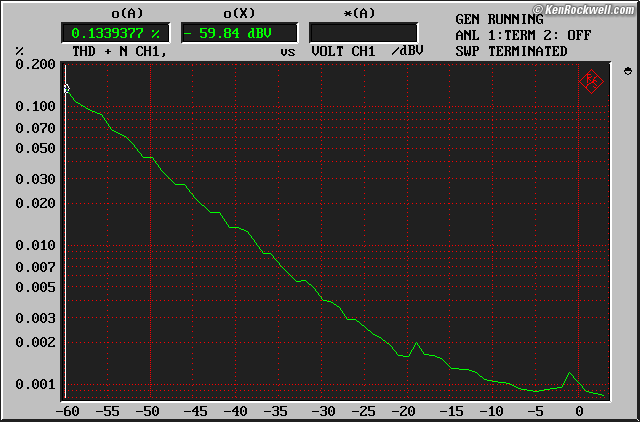Click the VOLT CH1 /dBV label
Screen dimensions: 640x422
click(x=367, y=51)
